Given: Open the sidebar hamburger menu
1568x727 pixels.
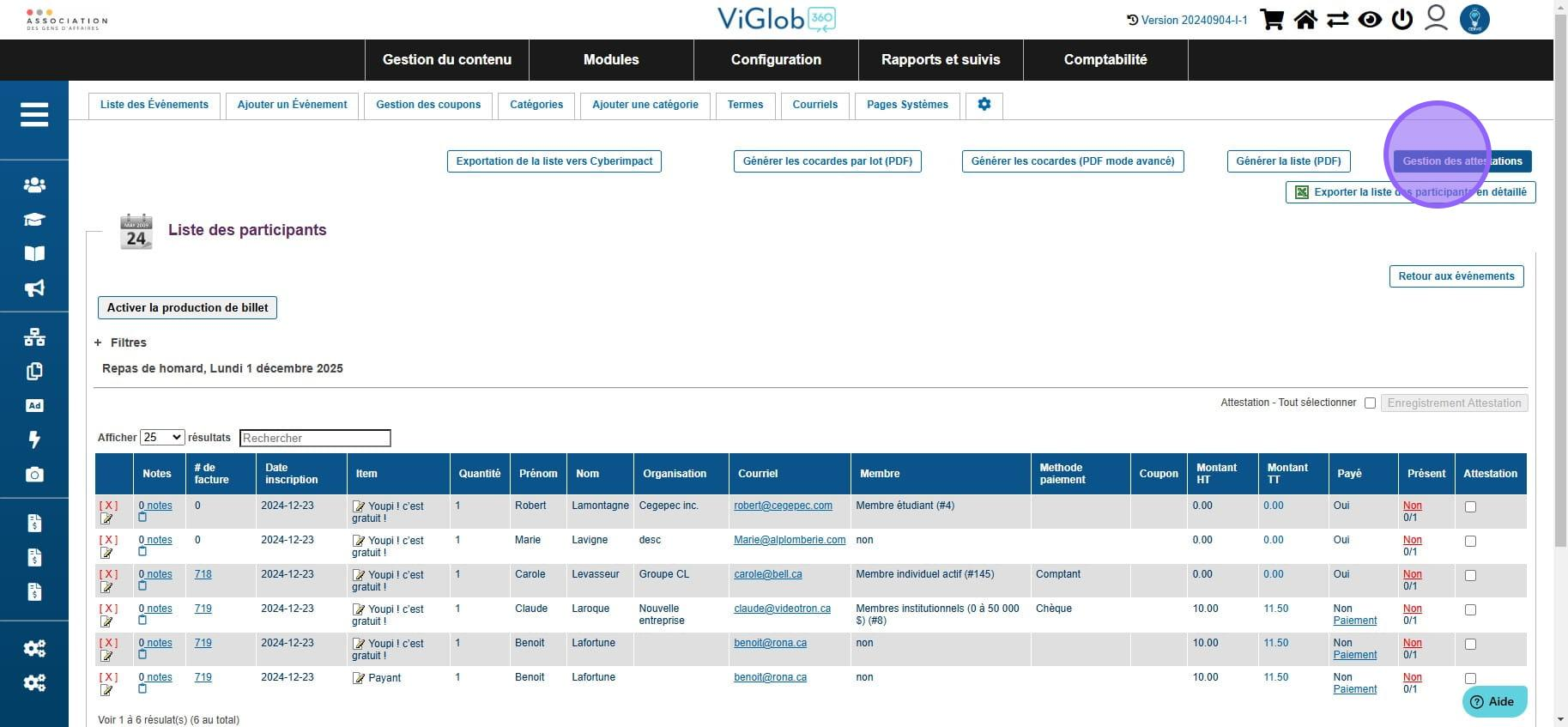Looking at the screenshot, I should pyautogui.click(x=34, y=114).
